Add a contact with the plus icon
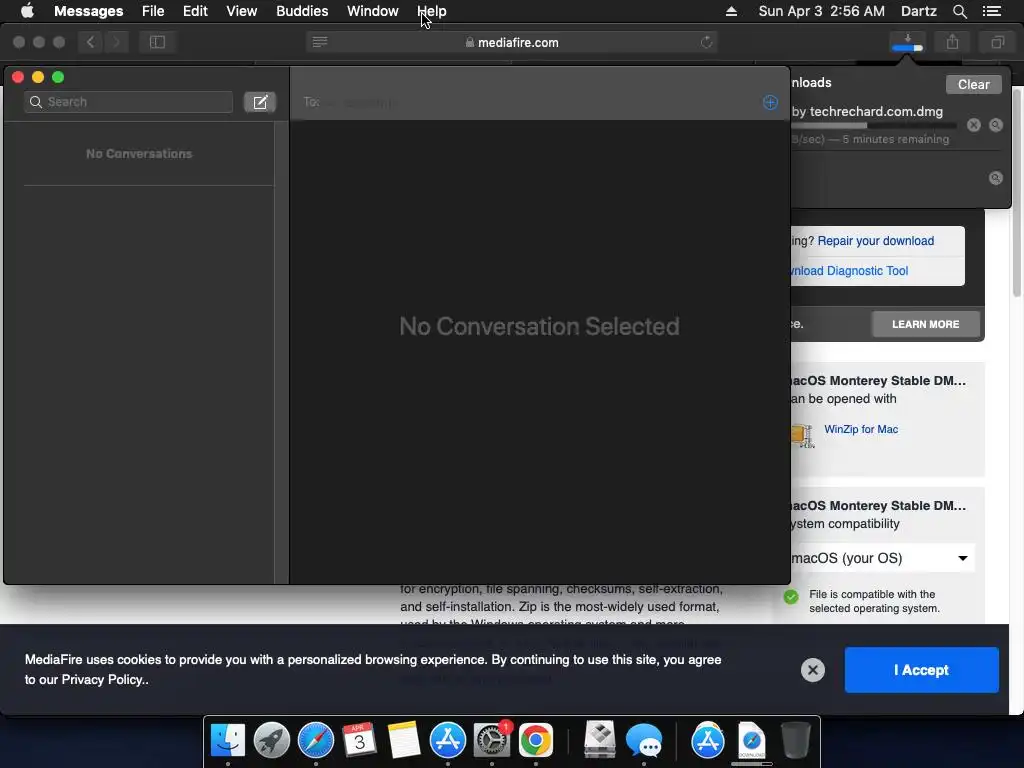The width and height of the screenshot is (1024, 768). (770, 103)
